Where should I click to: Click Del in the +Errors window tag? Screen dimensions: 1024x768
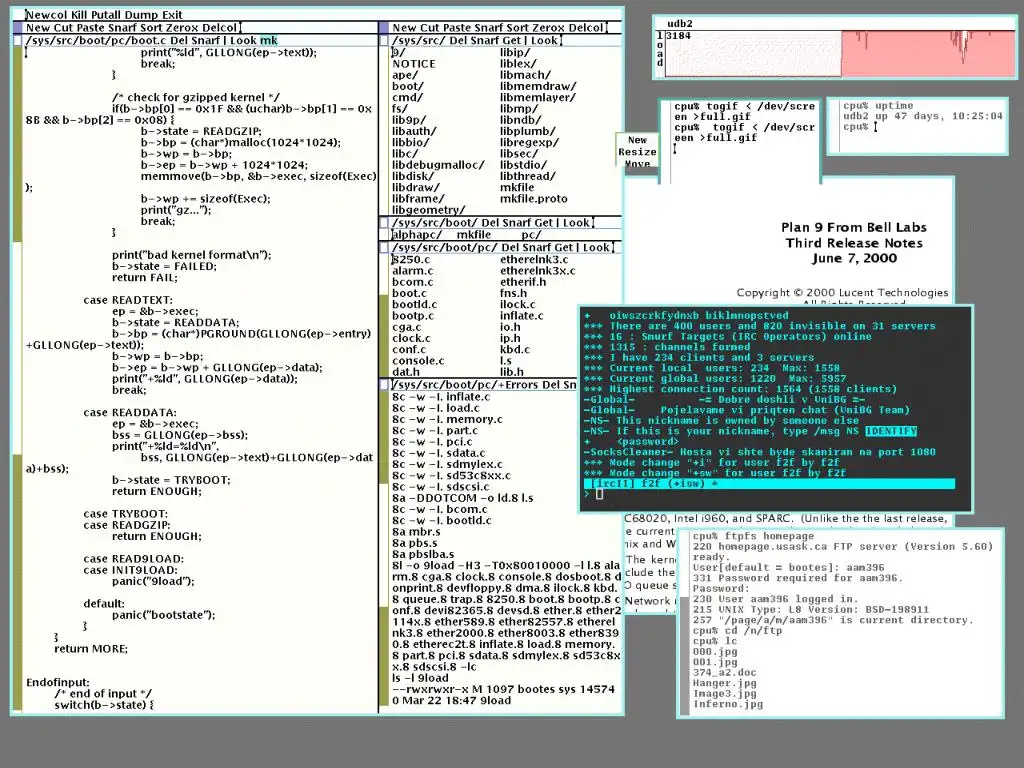tap(549, 385)
